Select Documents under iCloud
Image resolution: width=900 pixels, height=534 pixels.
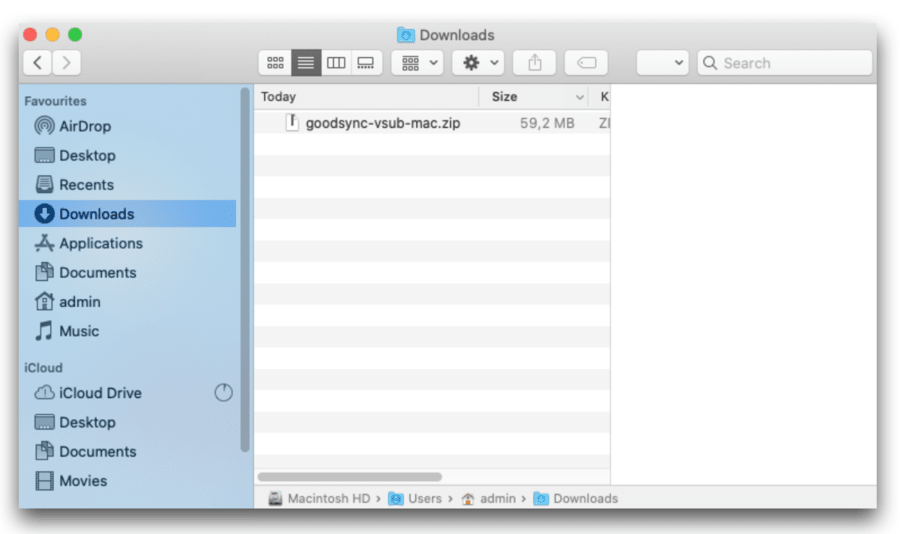[127, 451]
